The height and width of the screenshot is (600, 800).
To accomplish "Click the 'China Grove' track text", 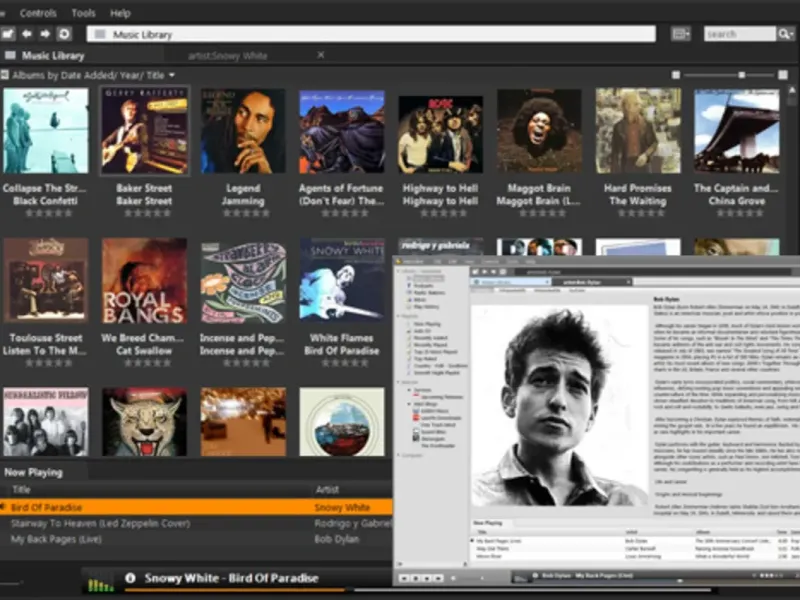I will point(736,201).
